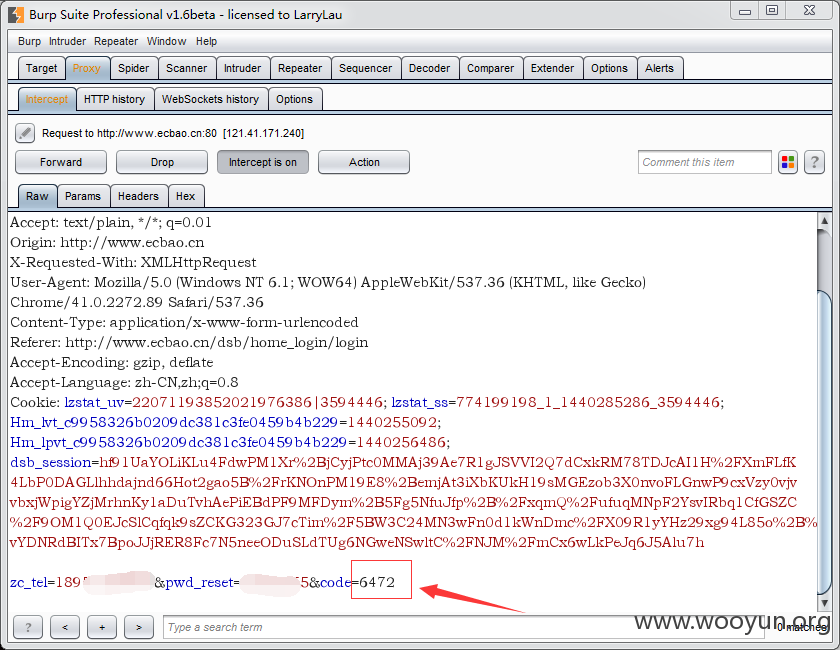Click the Accept-Encoding header line
Viewport: 840px width, 650px height.
pos(111,363)
